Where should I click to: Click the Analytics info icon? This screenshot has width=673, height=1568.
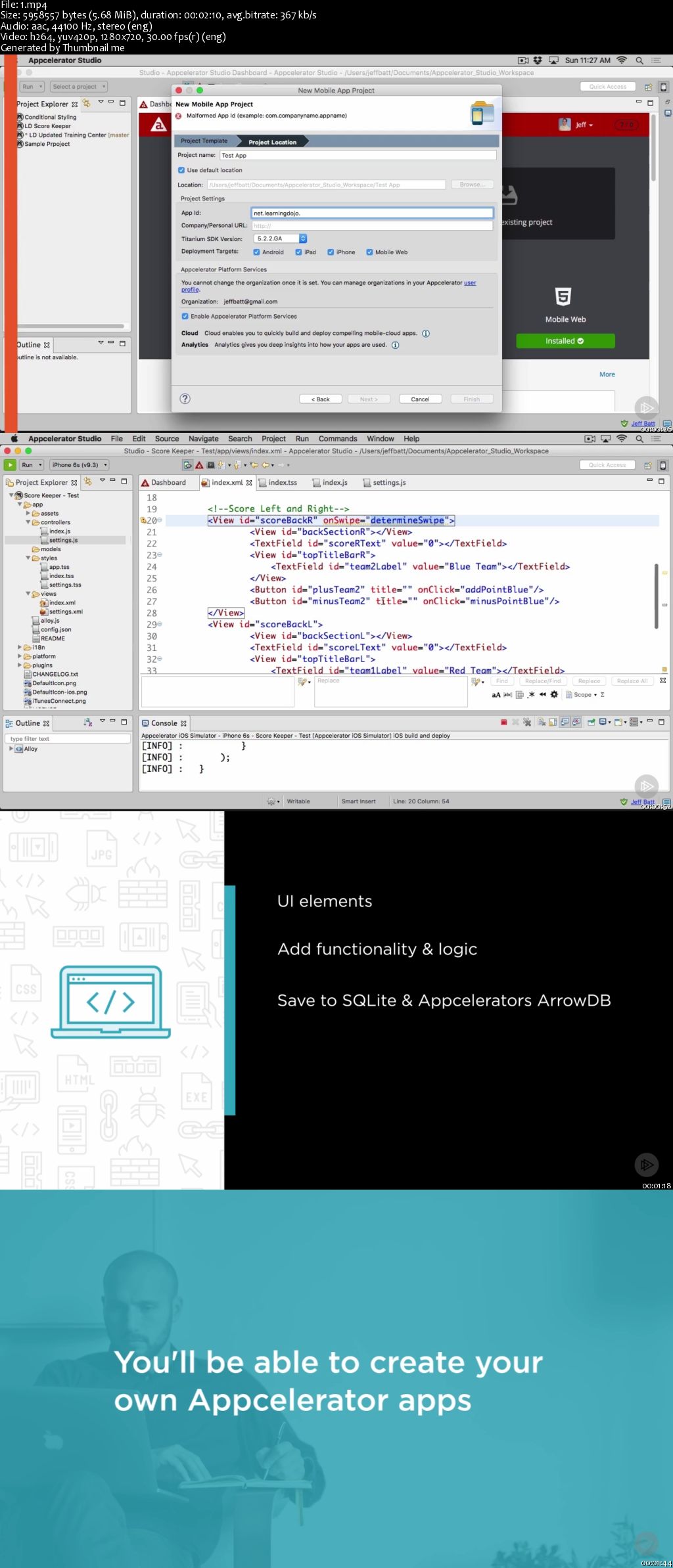pos(396,345)
